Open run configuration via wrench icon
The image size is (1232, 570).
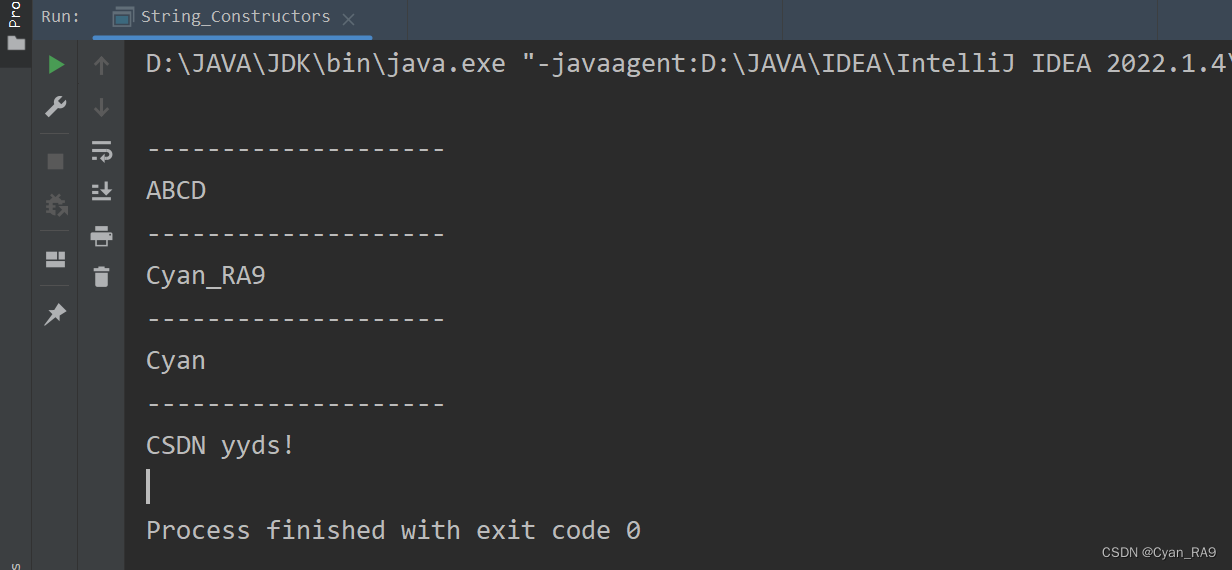pyautogui.click(x=56, y=107)
